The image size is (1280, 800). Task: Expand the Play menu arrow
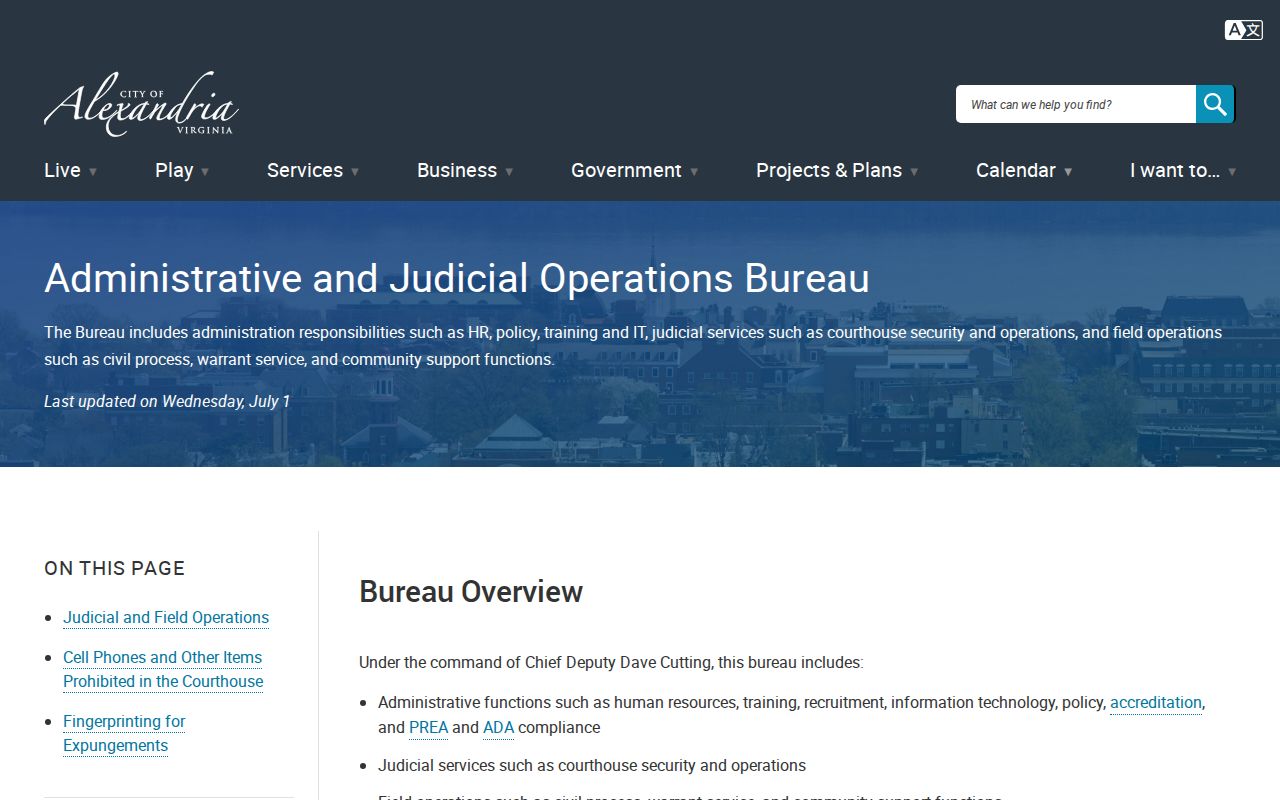205,171
